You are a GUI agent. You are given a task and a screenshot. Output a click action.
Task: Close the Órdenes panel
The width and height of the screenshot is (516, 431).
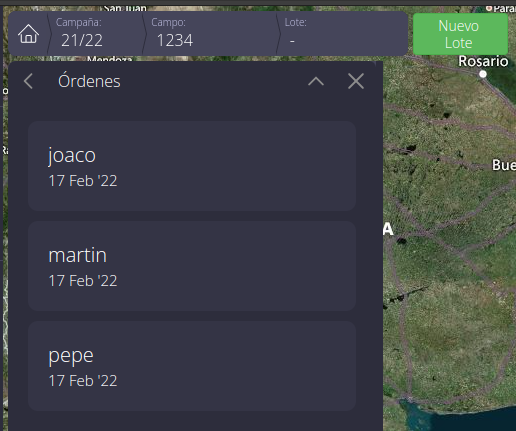(356, 81)
